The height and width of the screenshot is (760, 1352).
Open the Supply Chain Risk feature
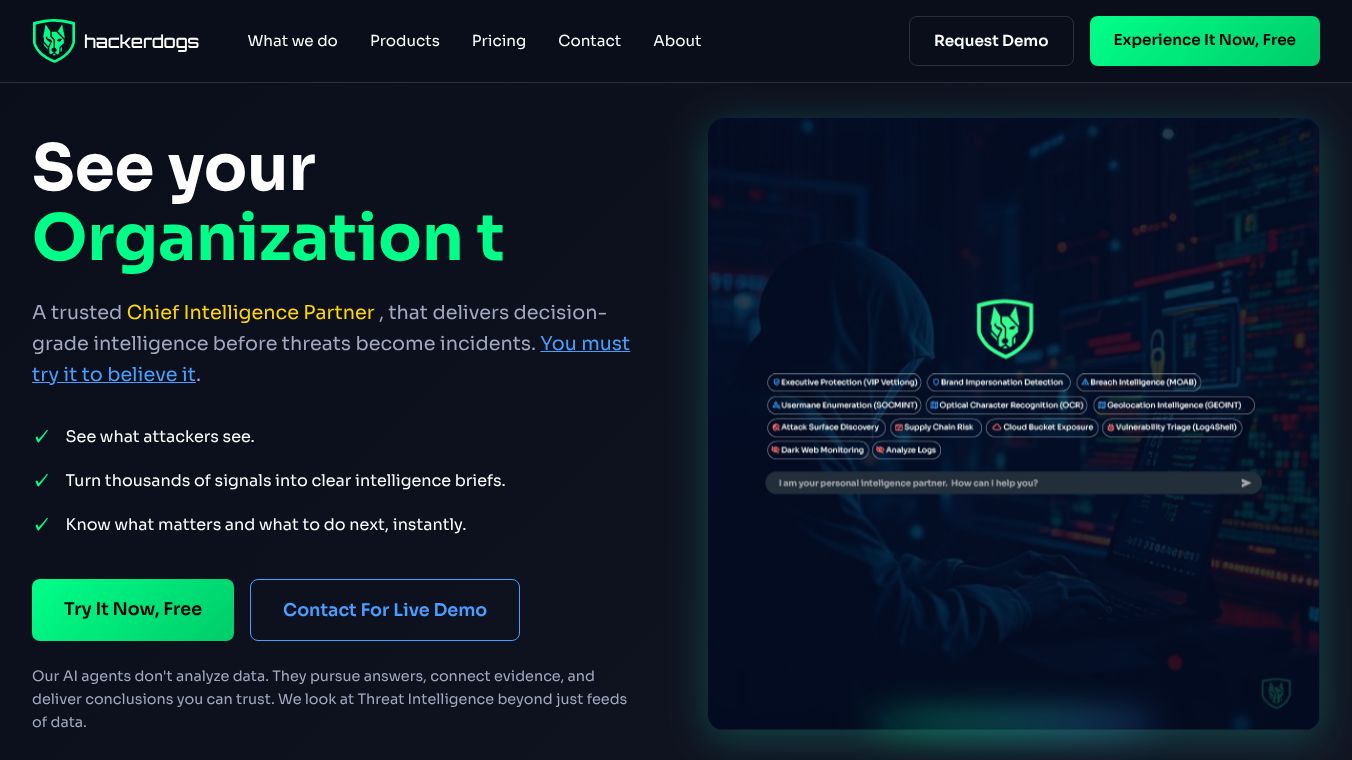[x=937, y=427]
